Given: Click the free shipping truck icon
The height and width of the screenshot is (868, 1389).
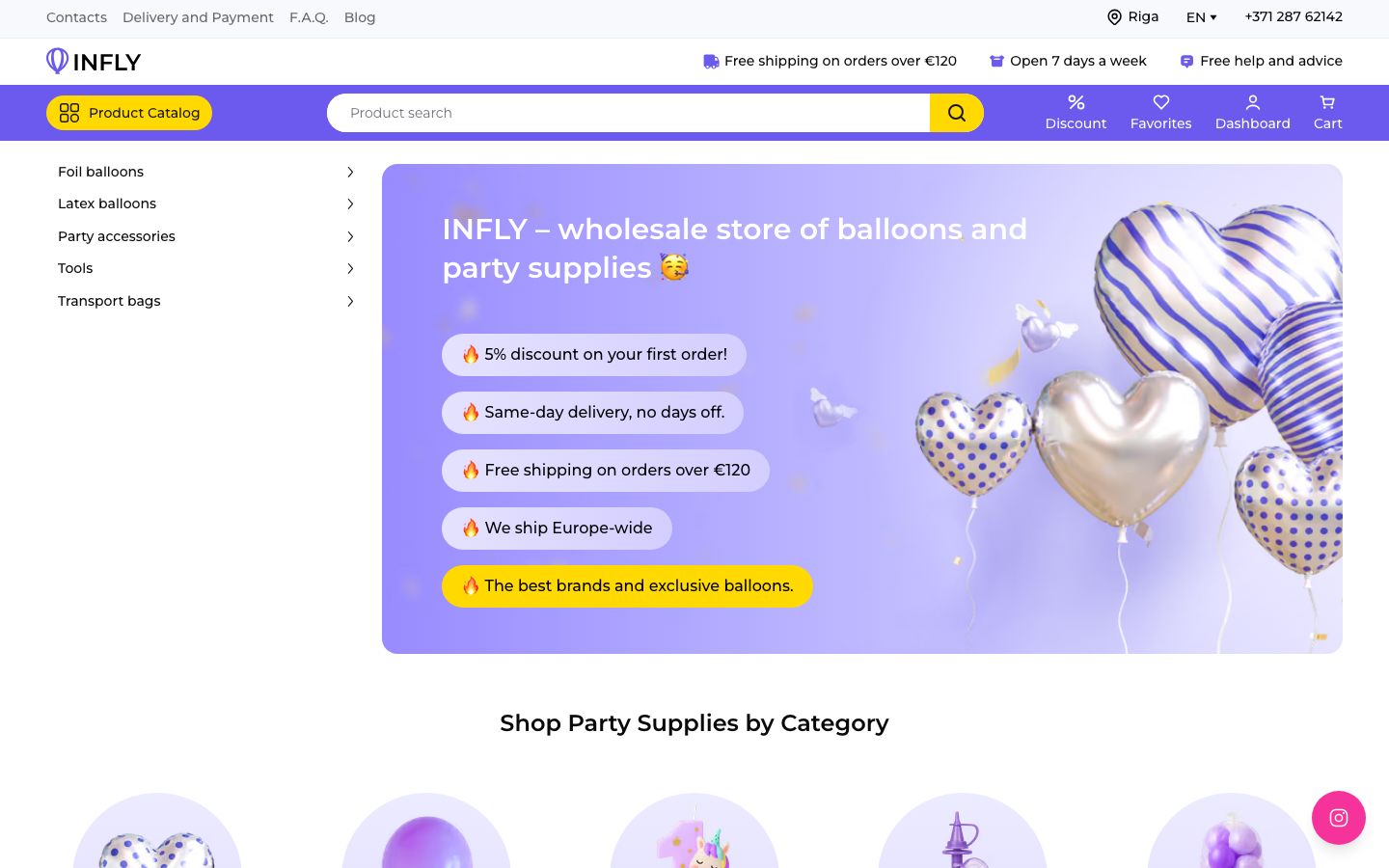Looking at the screenshot, I should (x=711, y=61).
